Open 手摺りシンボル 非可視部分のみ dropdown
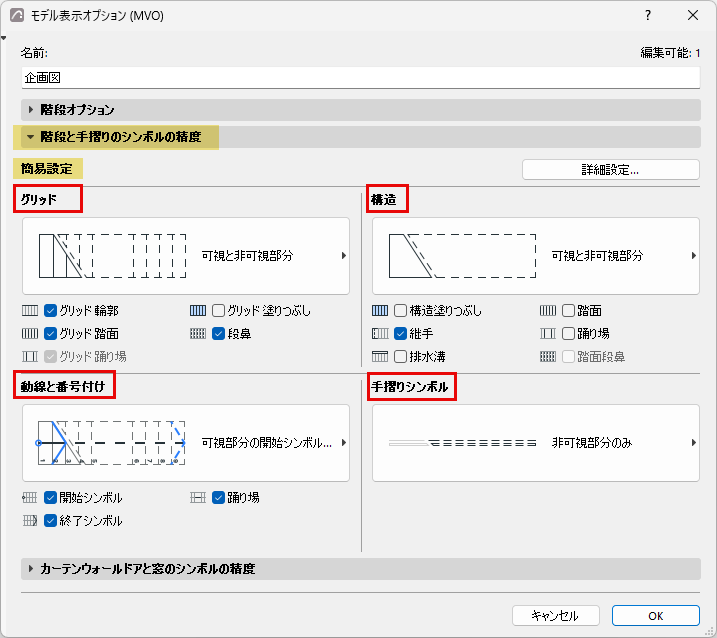This screenshot has height=638, width=717. pyautogui.click(x=535, y=443)
